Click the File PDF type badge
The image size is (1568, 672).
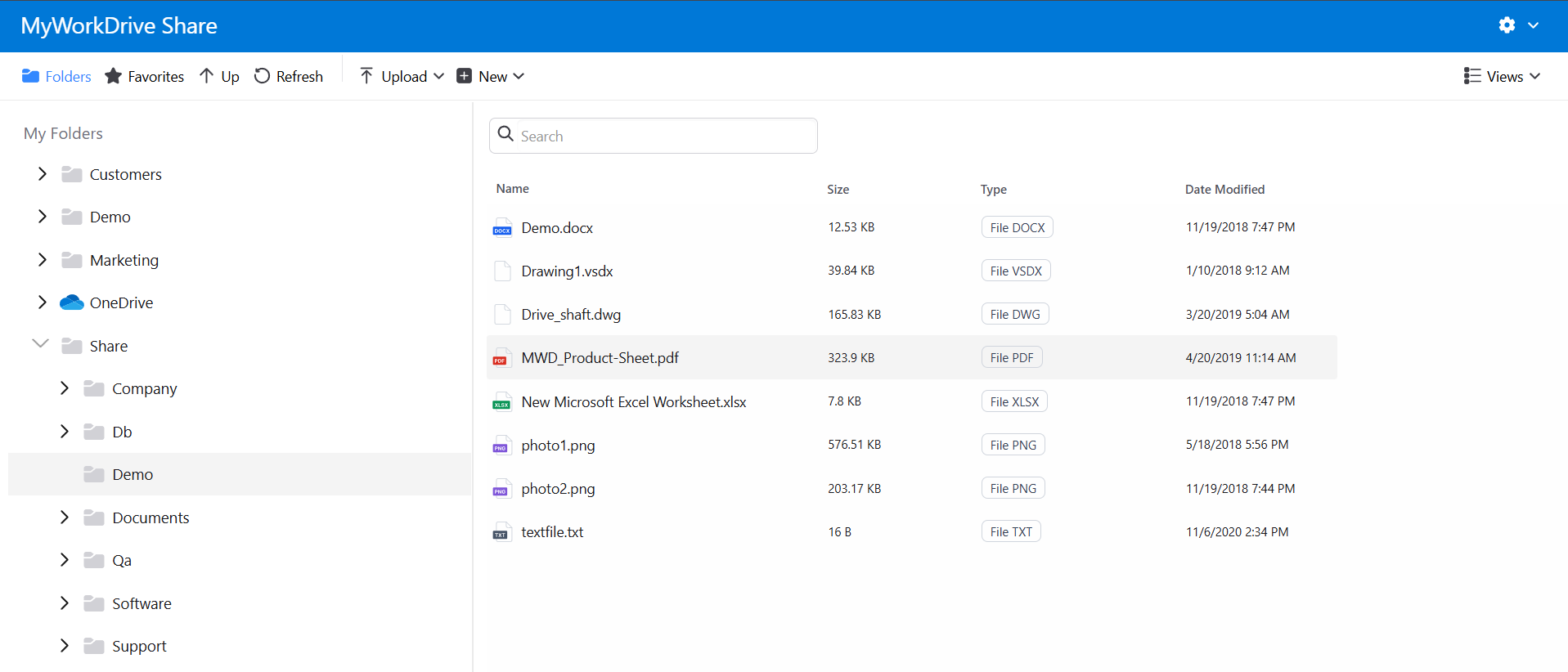pyautogui.click(x=1012, y=357)
